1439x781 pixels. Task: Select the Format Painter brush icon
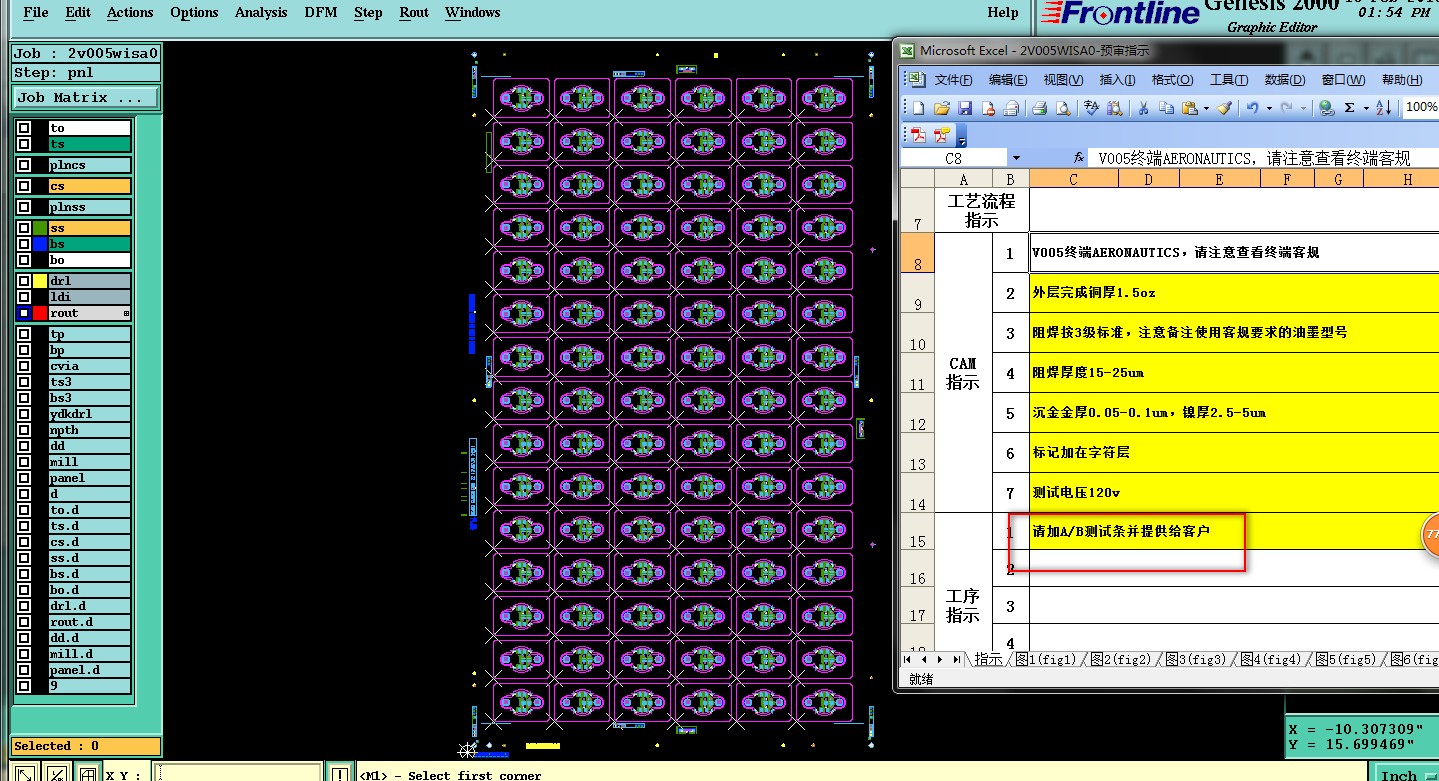click(1224, 108)
